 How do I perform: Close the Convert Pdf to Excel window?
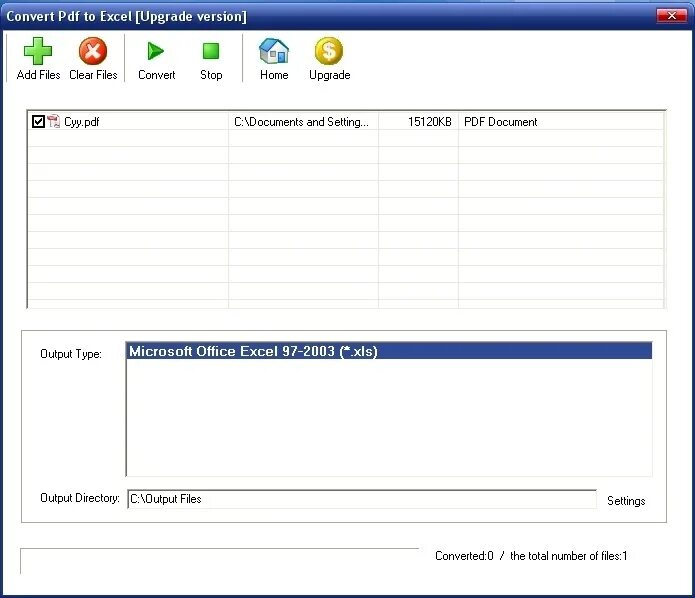(672, 16)
